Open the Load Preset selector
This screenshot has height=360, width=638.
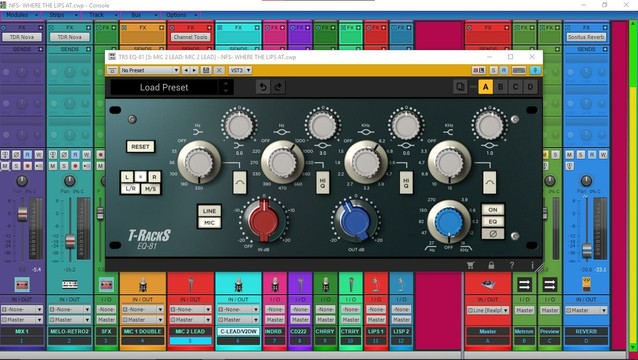coord(164,87)
